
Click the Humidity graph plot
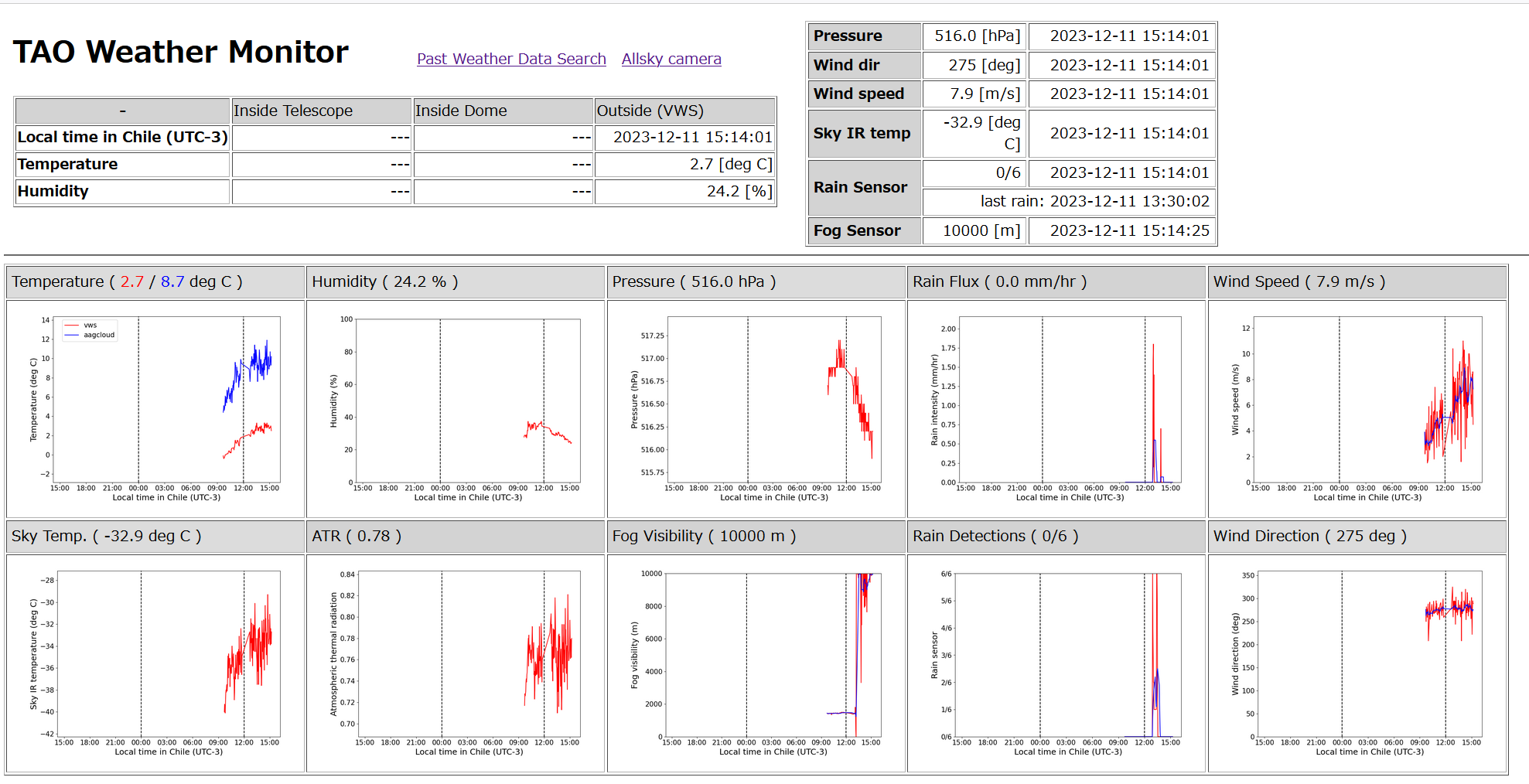click(x=455, y=408)
